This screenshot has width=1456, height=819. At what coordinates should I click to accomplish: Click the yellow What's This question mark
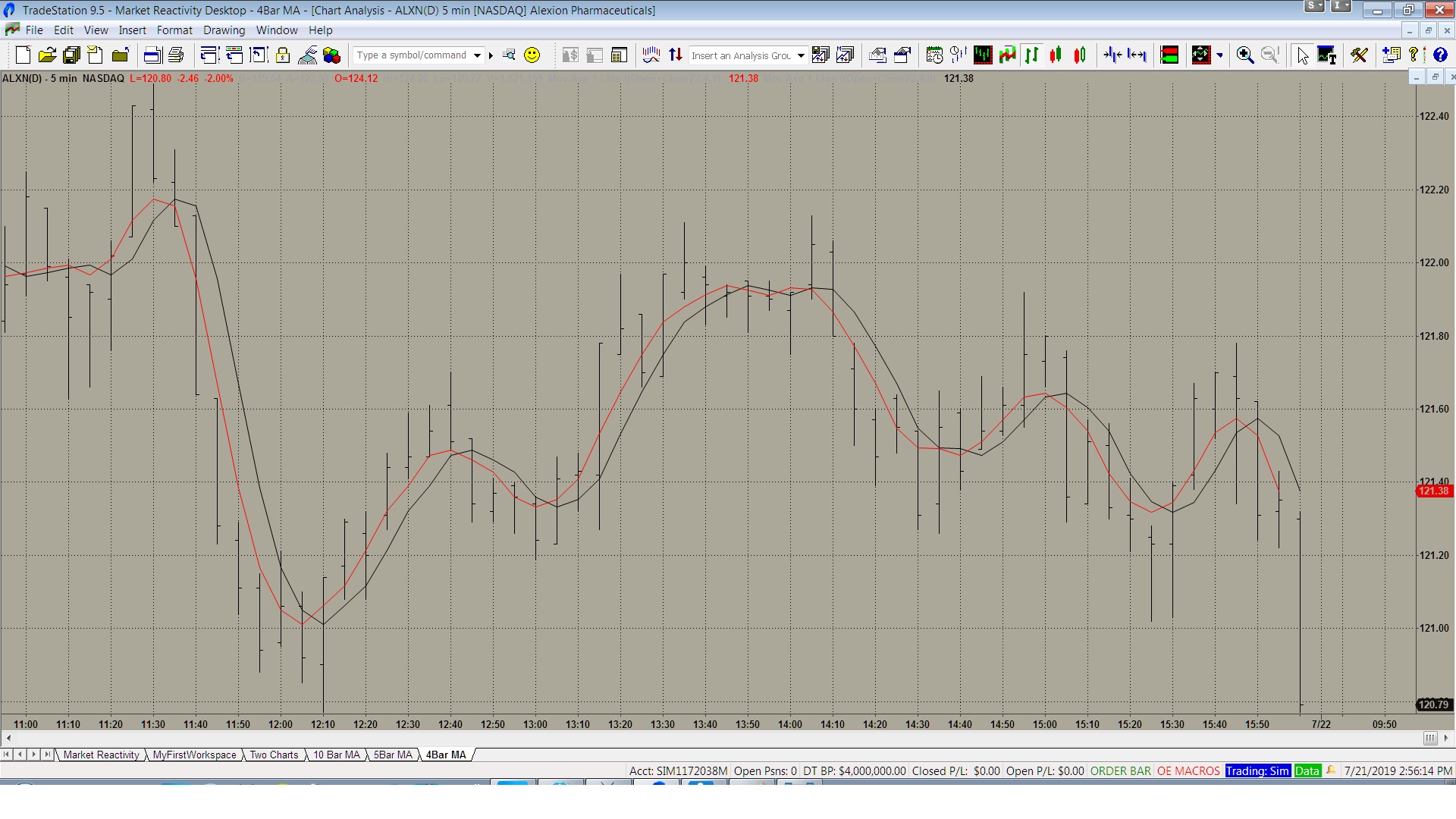pos(1414,55)
